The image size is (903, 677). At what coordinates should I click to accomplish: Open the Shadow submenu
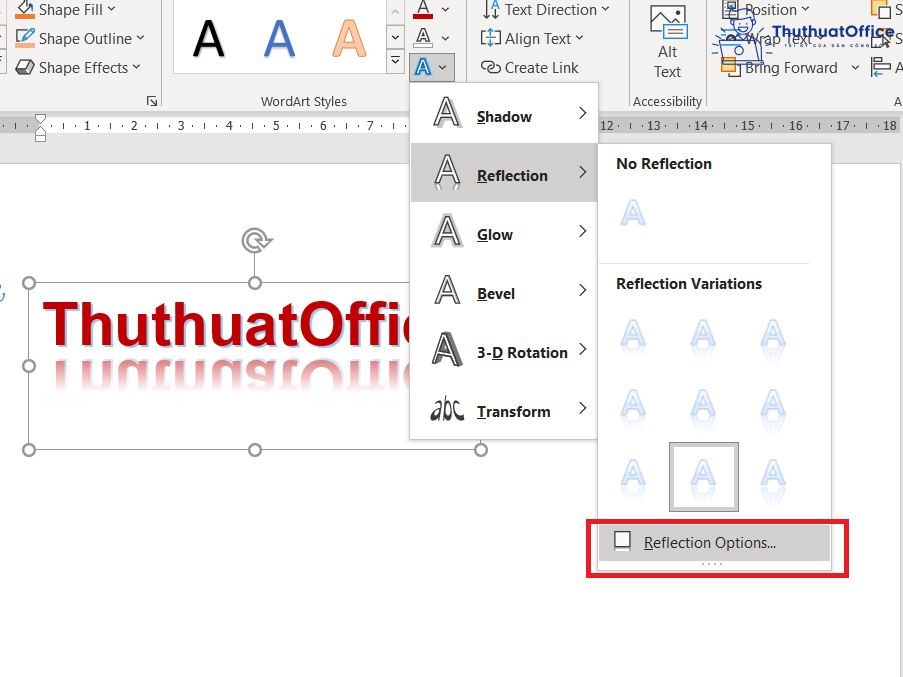point(504,114)
